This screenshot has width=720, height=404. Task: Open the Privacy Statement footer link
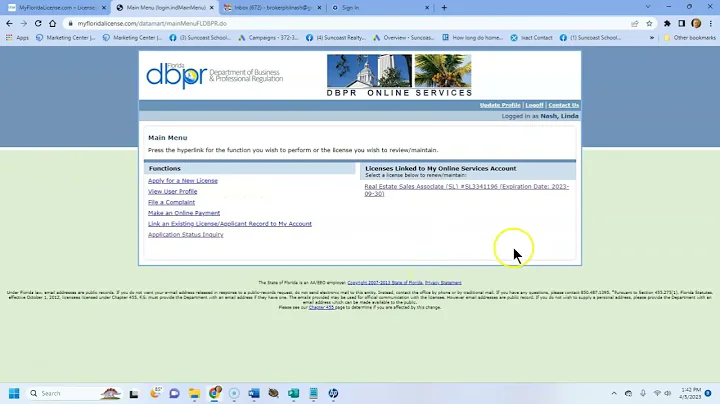click(443, 283)
